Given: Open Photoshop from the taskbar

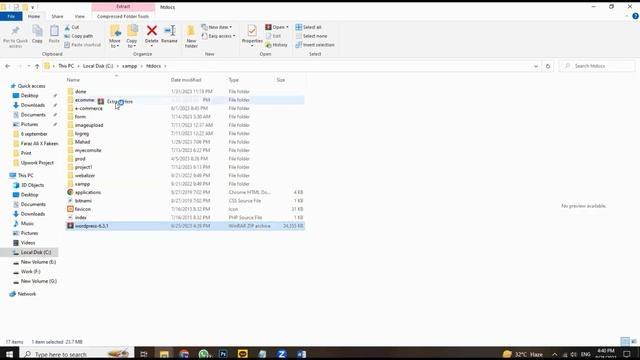Looking at the screenshot, I should coord(223,354).
